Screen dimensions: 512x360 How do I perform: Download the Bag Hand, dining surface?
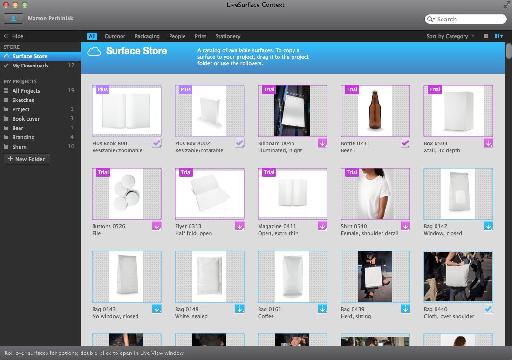(x=405, y=309)
